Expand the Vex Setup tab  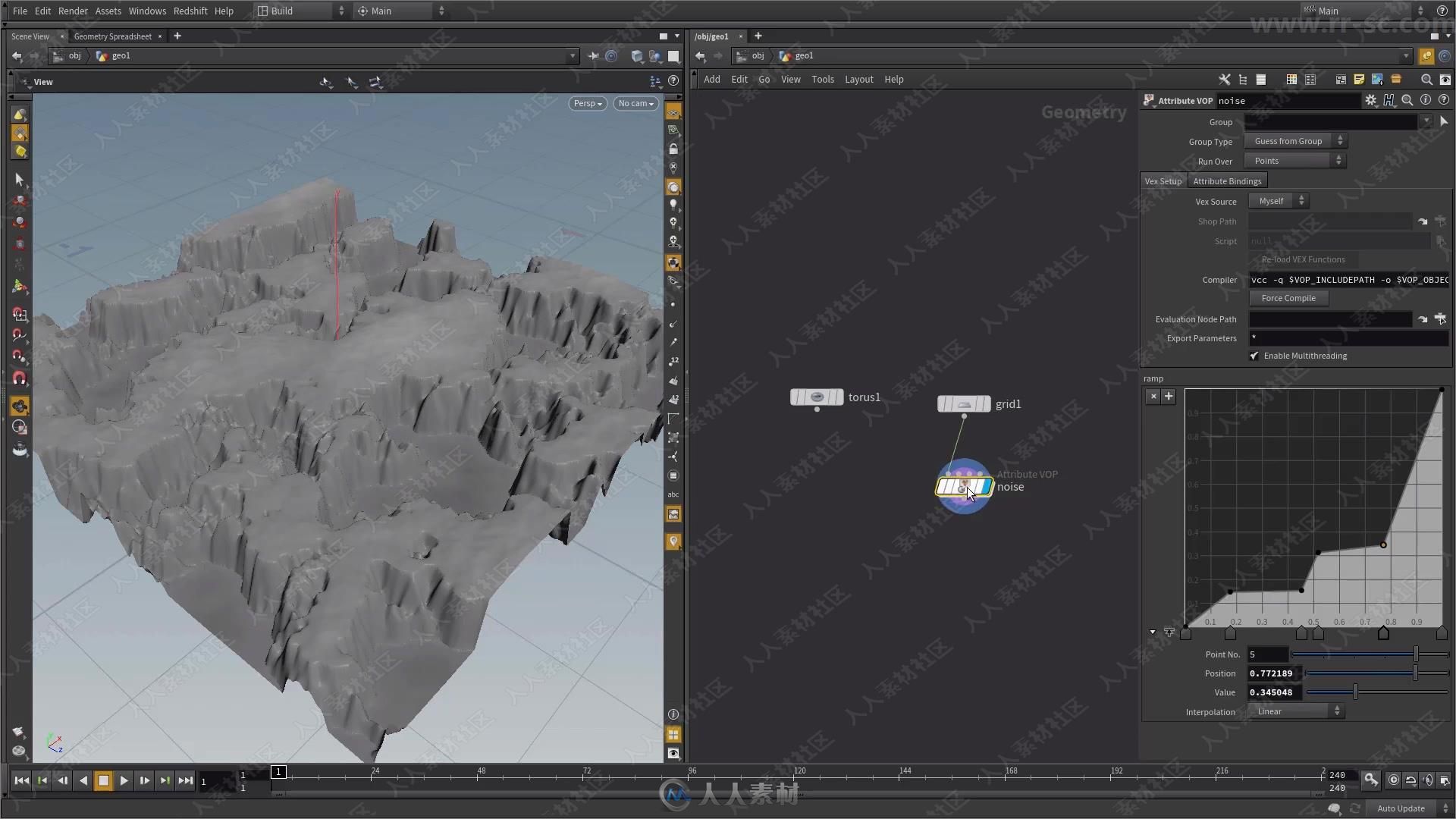1164,181
